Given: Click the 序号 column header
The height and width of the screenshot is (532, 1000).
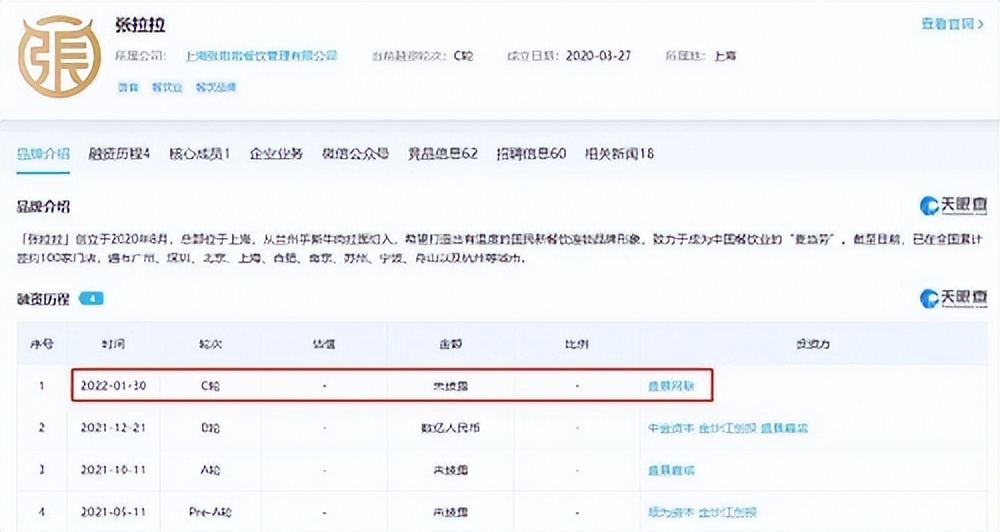Looking at the screenshot, I should (41, 344).
